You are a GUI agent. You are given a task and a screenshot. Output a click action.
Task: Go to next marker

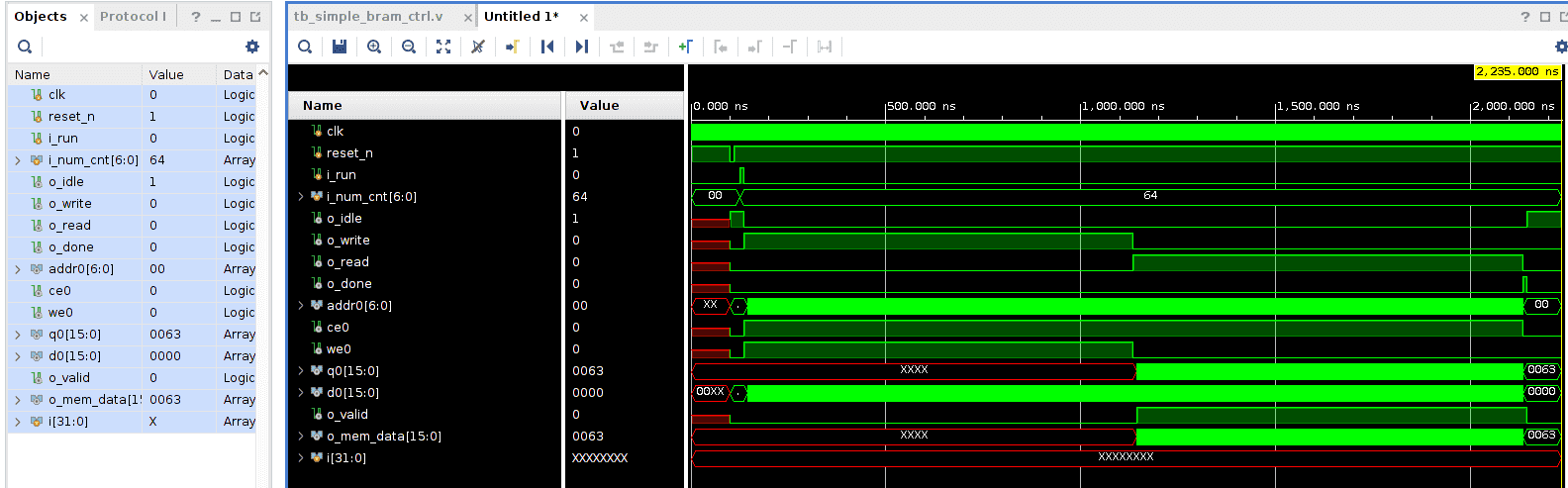click(755, 47)
